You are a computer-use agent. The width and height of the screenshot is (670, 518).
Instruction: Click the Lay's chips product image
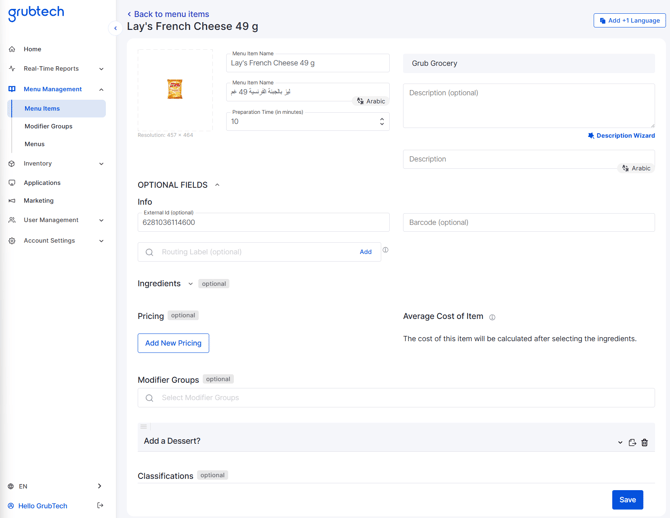tap(175, 89)
